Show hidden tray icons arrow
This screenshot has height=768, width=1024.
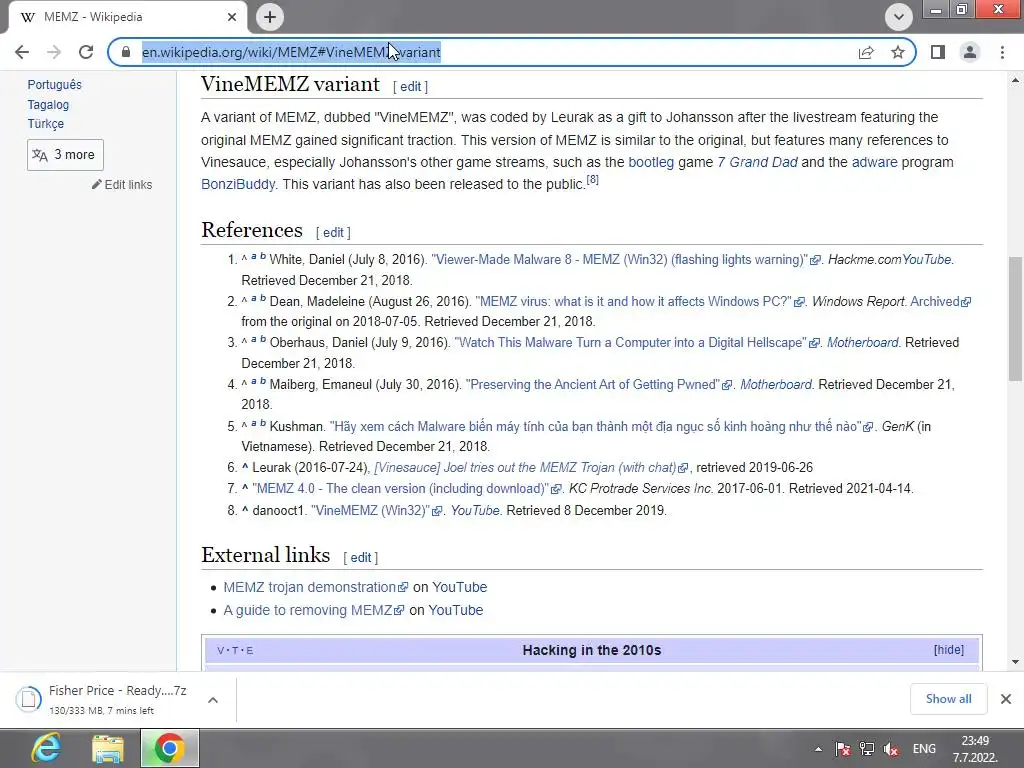(818, 749)
